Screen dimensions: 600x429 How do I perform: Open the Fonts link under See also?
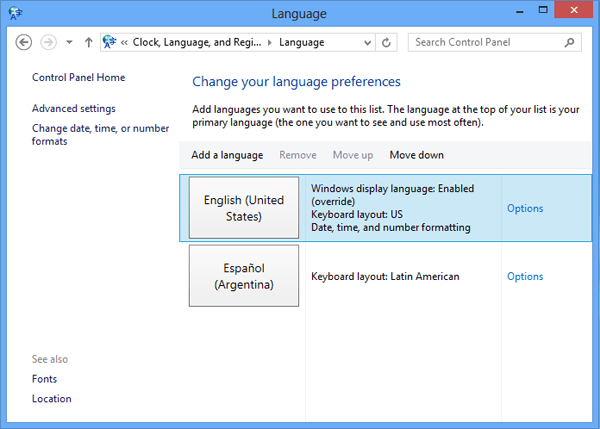[x=44, y=379]
